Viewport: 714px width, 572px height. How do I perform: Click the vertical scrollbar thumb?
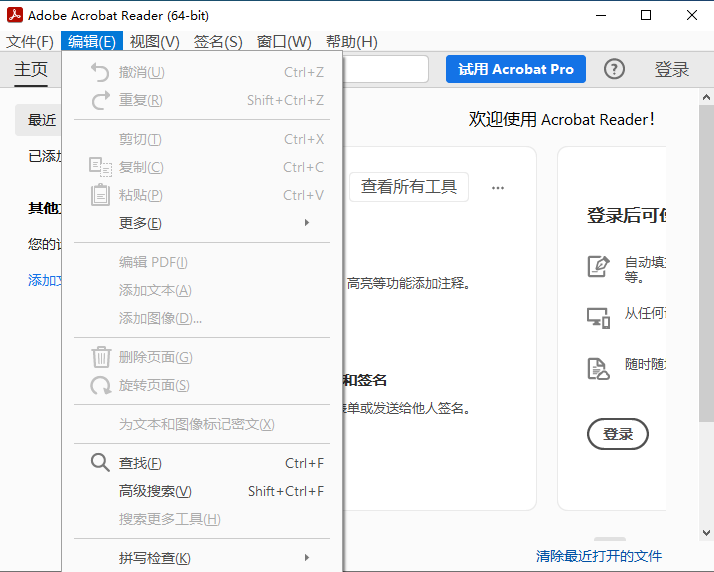pyautogui.click(x=706, y=263)
